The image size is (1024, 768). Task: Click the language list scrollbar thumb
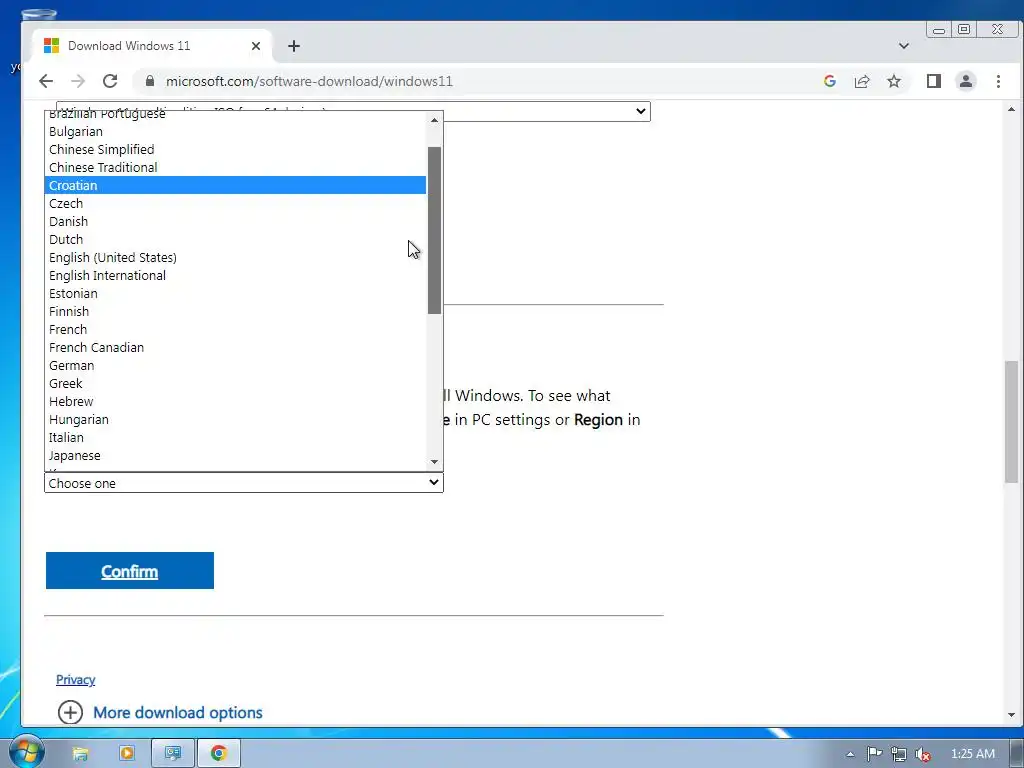pyautogui.click(x=434, y=230)
